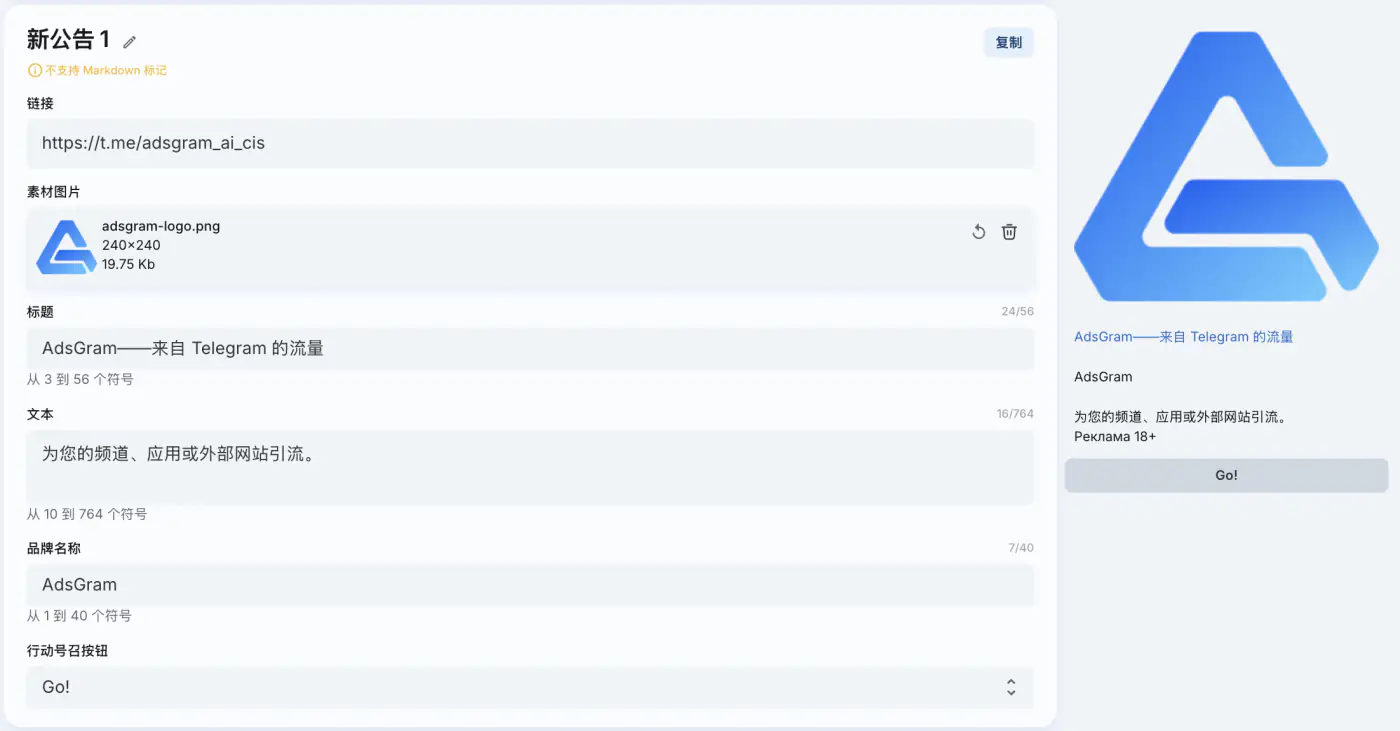
Task: Click the Реклама 18+ label in preview
Action: pyautogui.click(x=1115, y=436)
